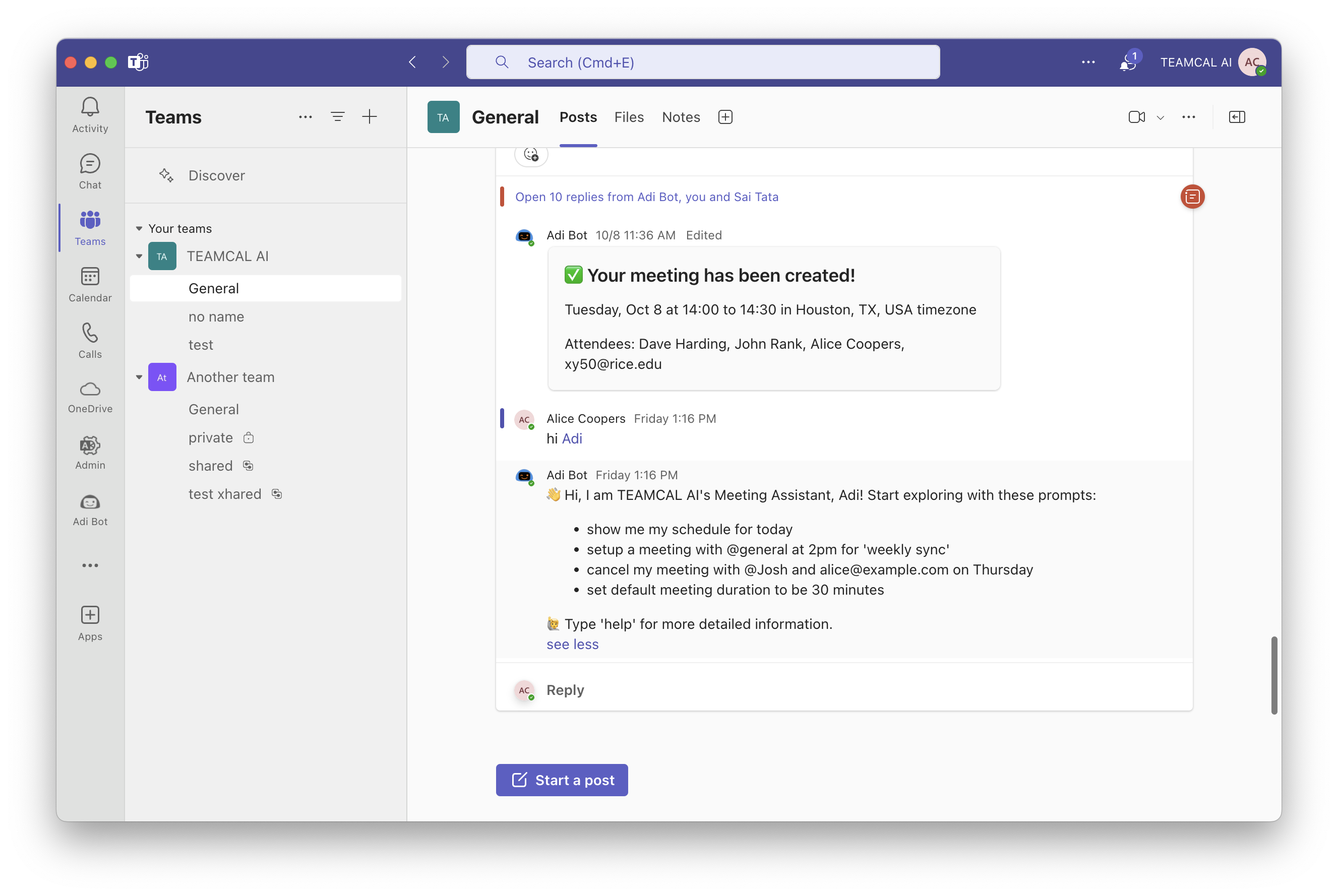Viewport: 1338px width, 896px height.
Task: Open the red thread summary button
Action: (1192, 197)
